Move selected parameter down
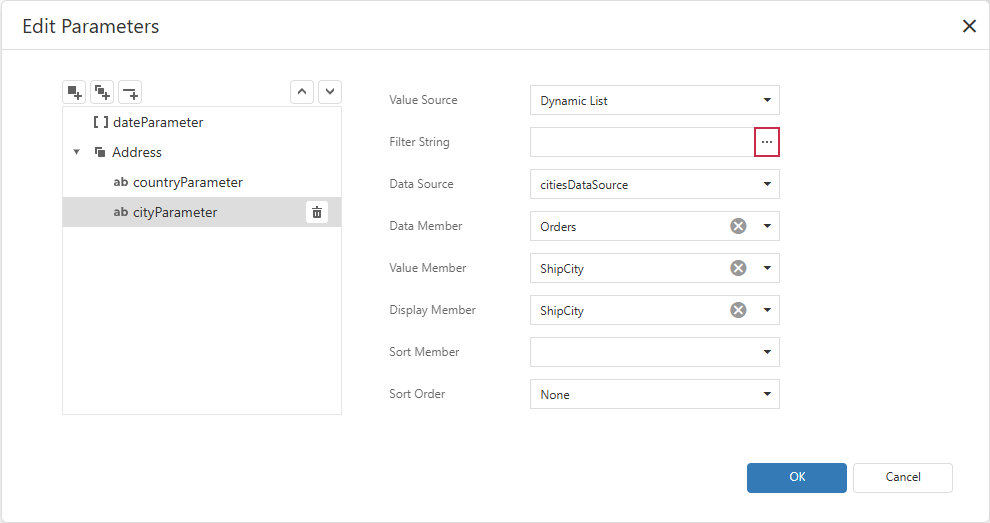The height and width of the screenshot is (523, 990). (x=330, y=92)
